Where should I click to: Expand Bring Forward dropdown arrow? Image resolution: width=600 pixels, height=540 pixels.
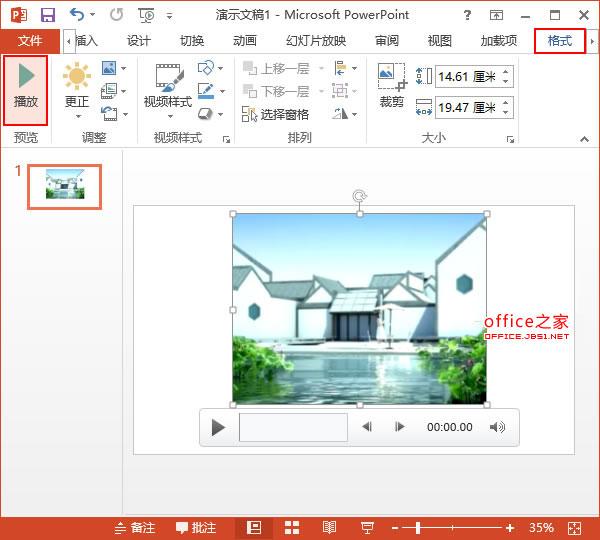coord(321,69)
